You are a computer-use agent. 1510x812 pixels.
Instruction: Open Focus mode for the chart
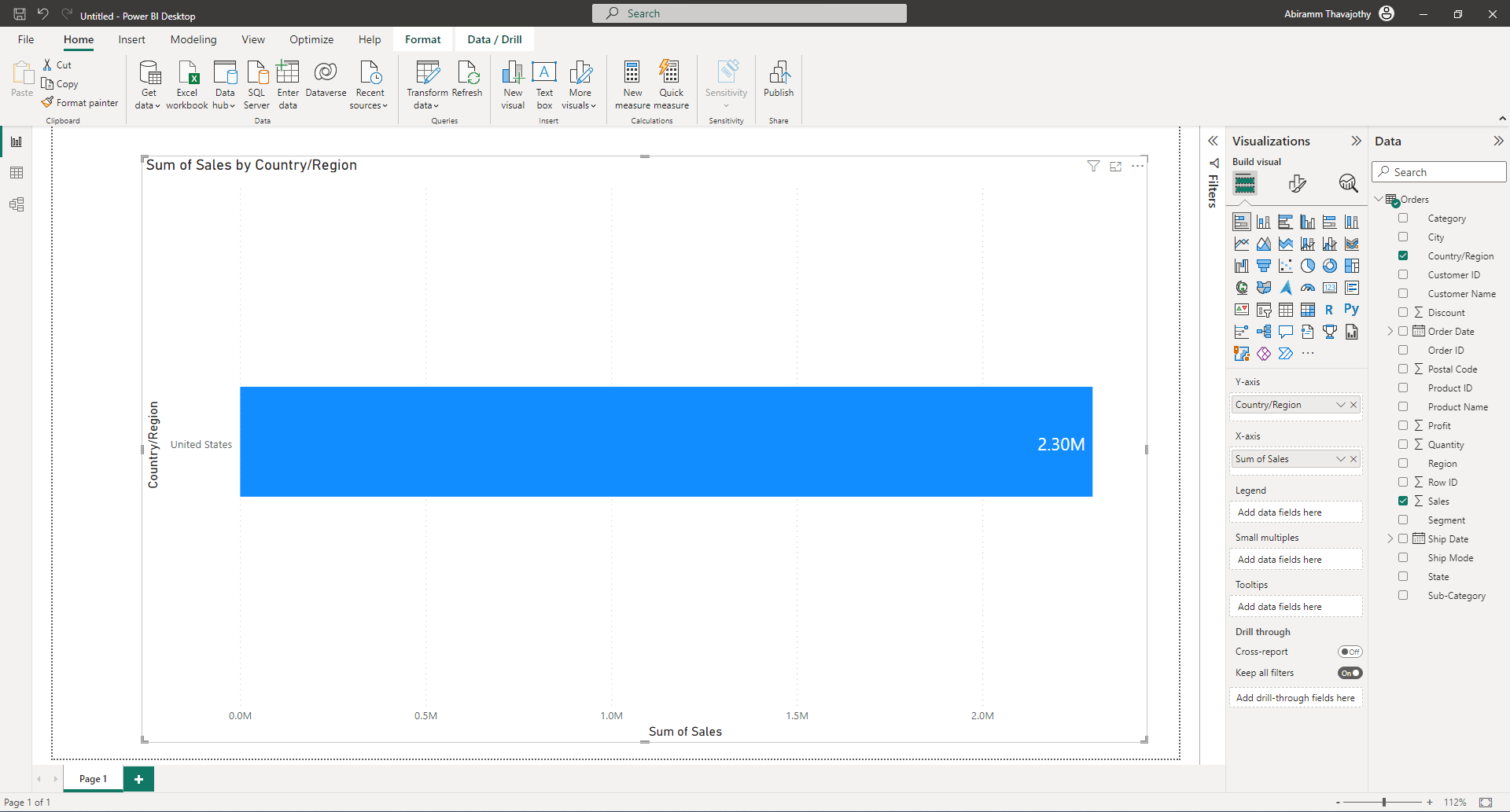1115,166
